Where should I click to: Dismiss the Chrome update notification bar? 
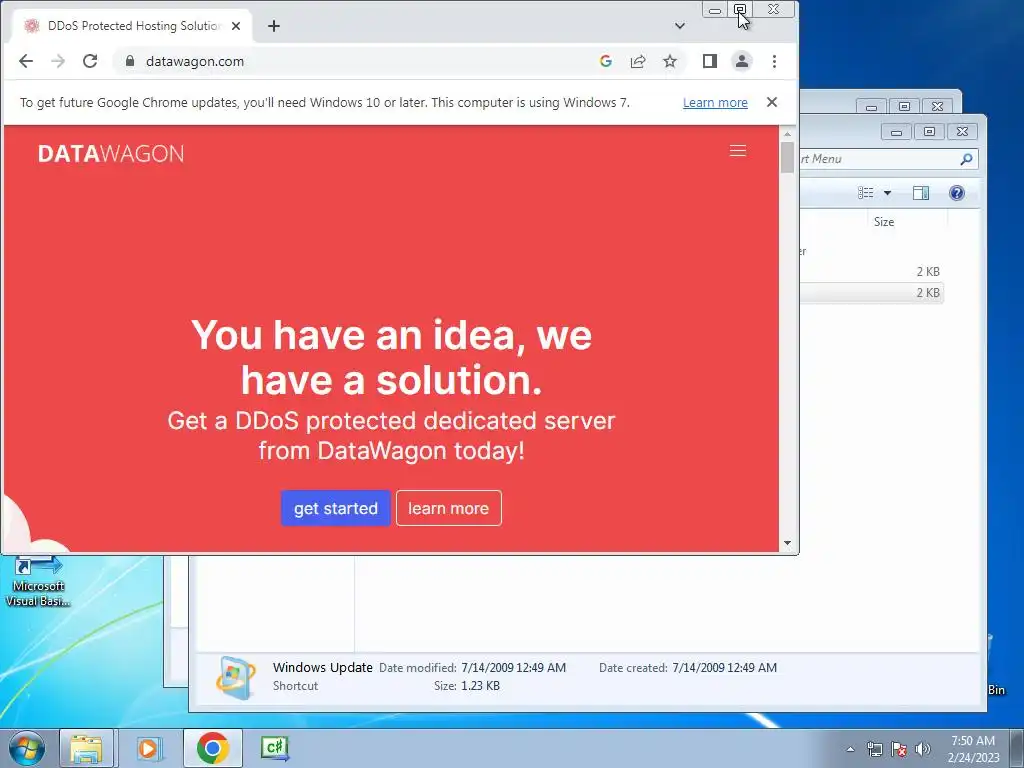coord(772,103)
